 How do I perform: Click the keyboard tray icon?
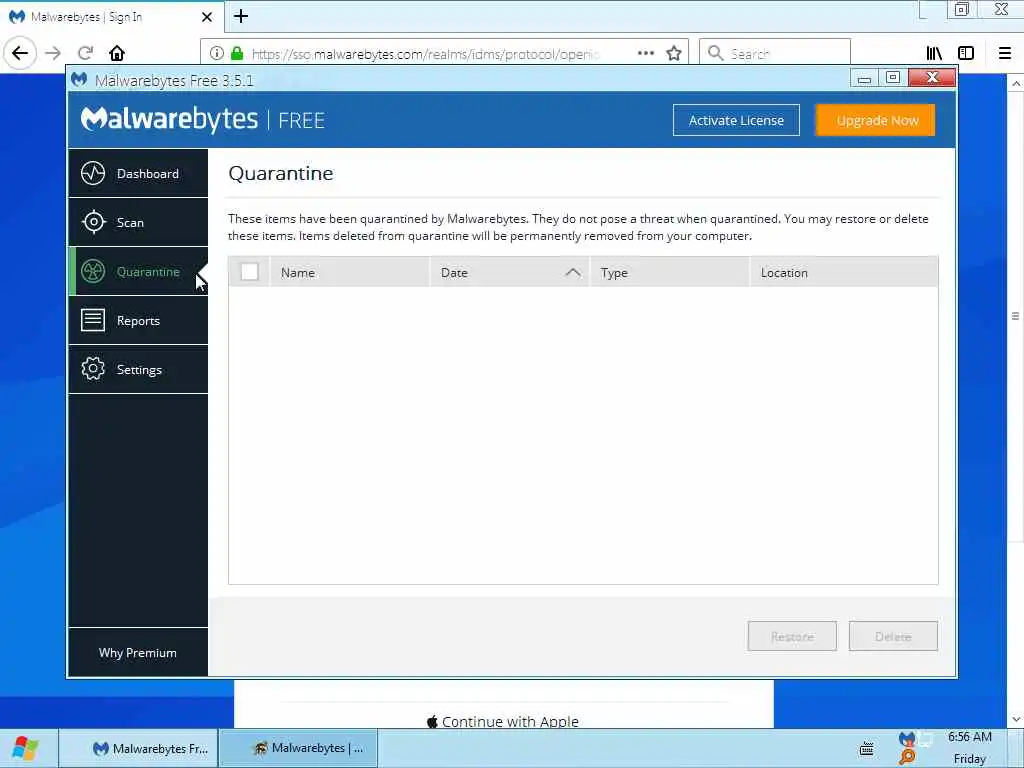click(x=867, y=748)
